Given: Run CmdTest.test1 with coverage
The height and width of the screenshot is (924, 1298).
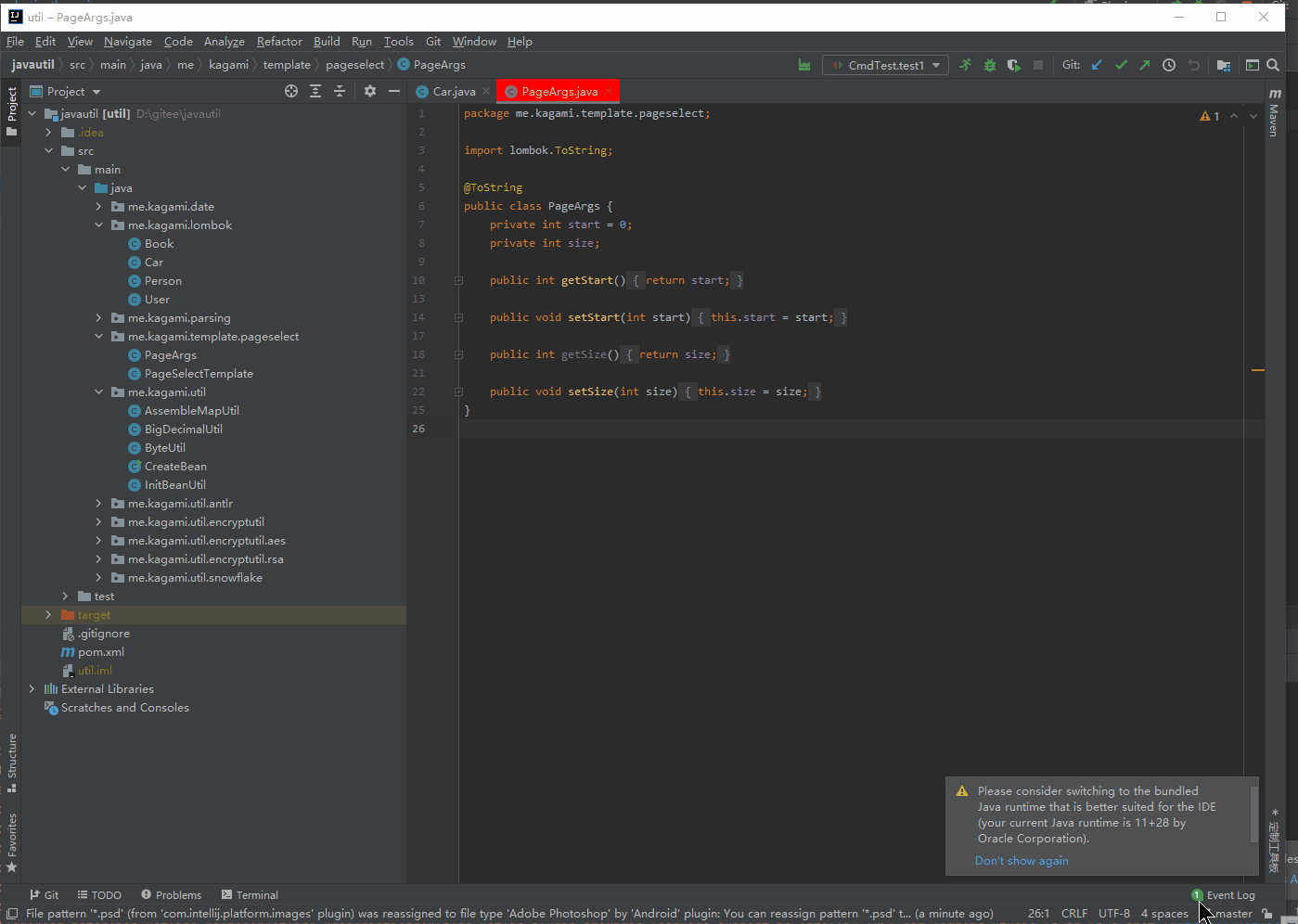Looking at the screenshot, I should pos(1012,65).
